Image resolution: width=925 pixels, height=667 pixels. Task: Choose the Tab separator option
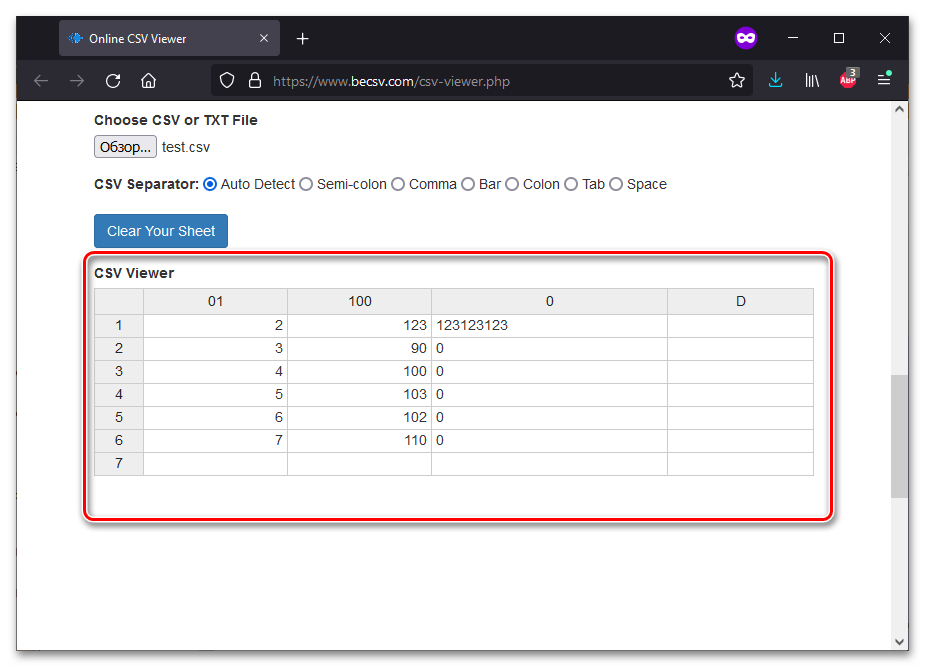point(571,184)
